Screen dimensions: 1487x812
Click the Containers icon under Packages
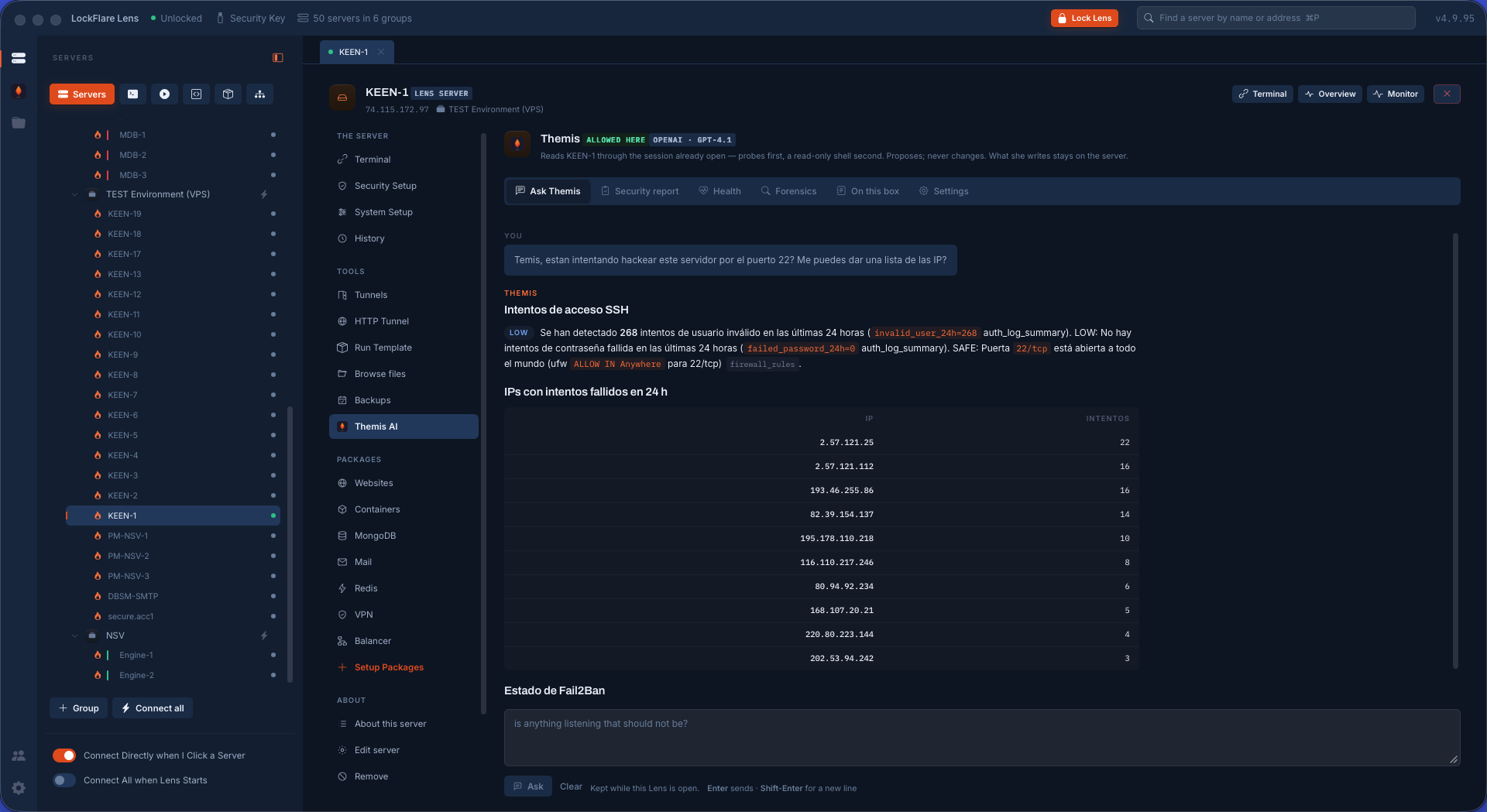click(x=342, y=509)
